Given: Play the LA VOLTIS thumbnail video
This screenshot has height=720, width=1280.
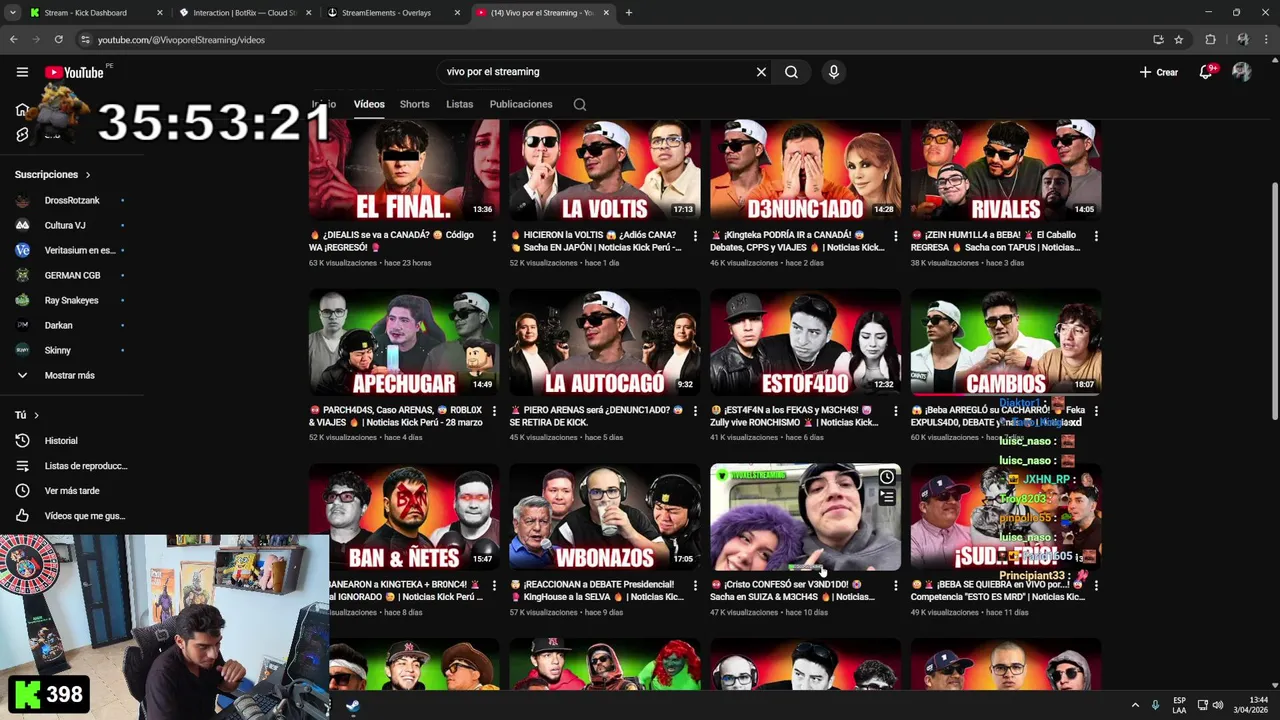Looking at the screenshot, I should [605, 169].
